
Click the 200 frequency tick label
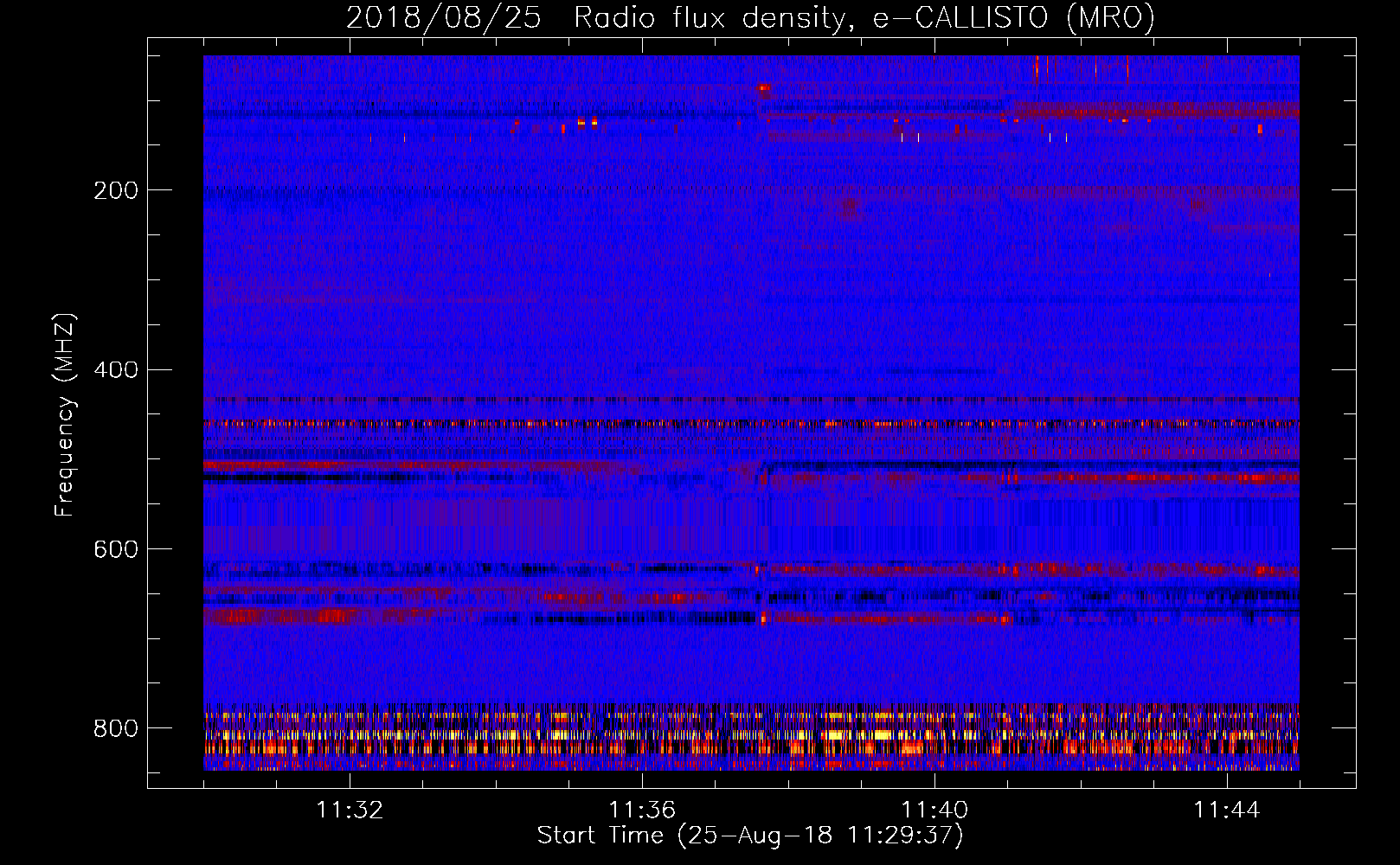tap(116, 190)
